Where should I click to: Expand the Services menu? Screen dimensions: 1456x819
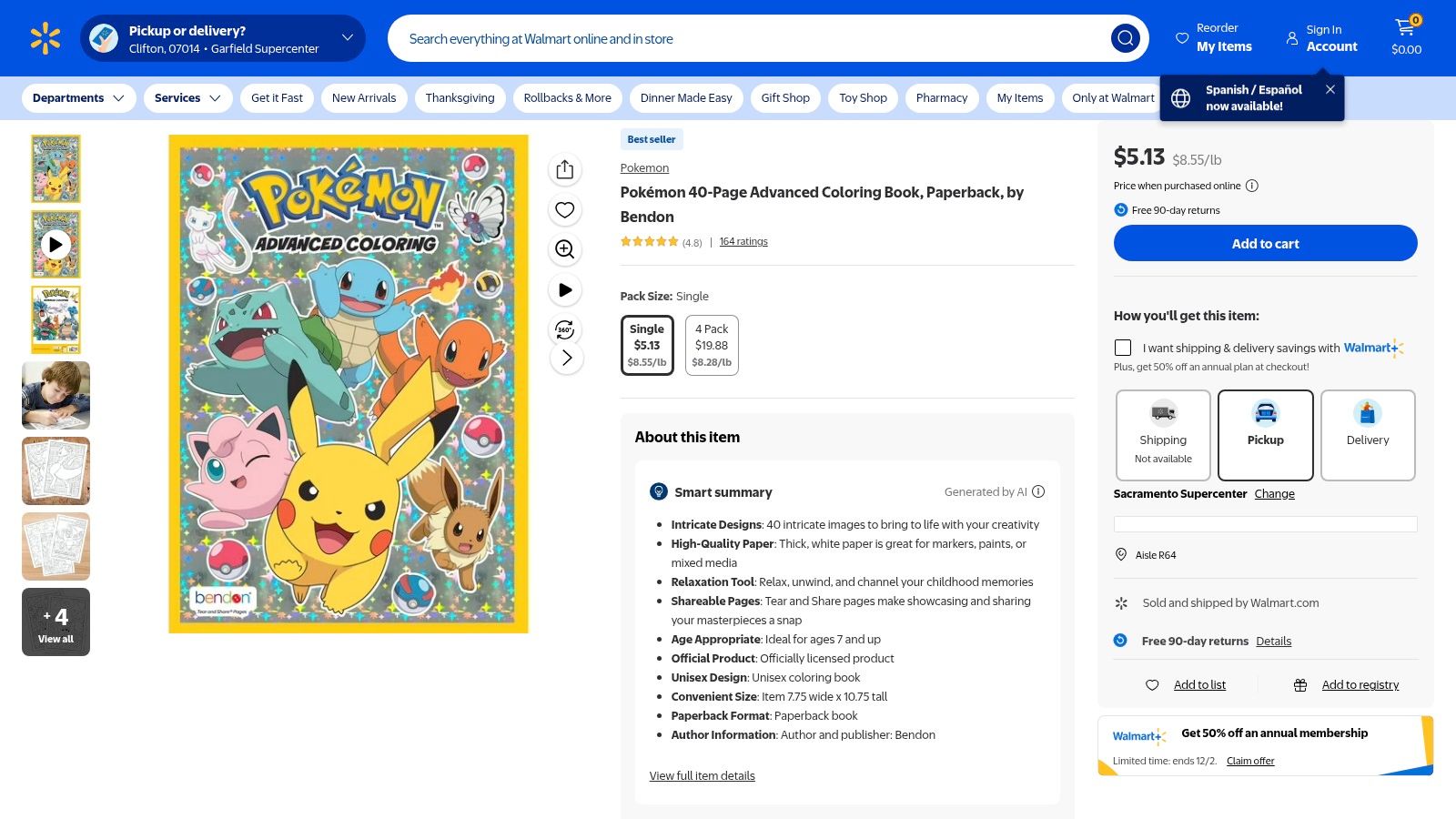click(x=187, y=97)
